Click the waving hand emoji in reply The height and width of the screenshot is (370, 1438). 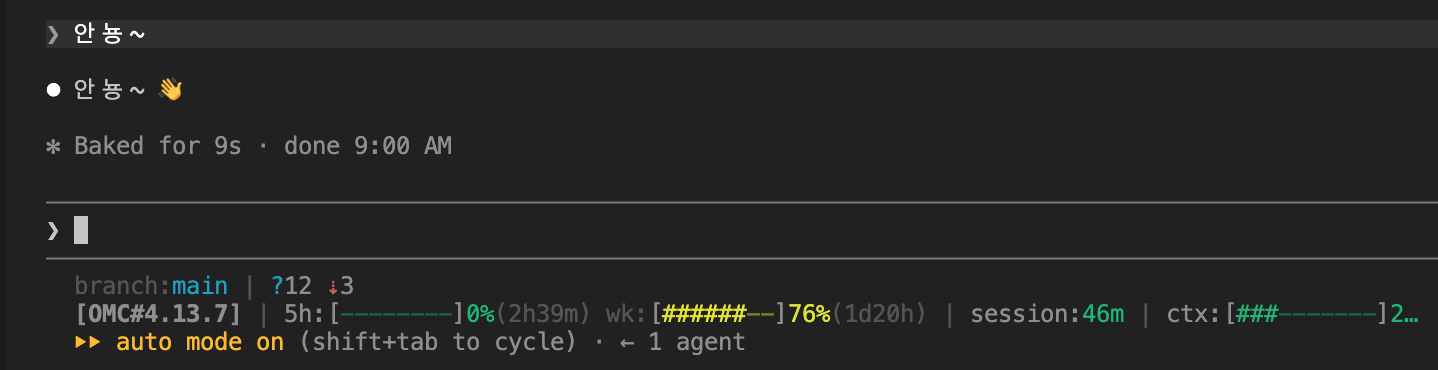(x=171, y=90)
